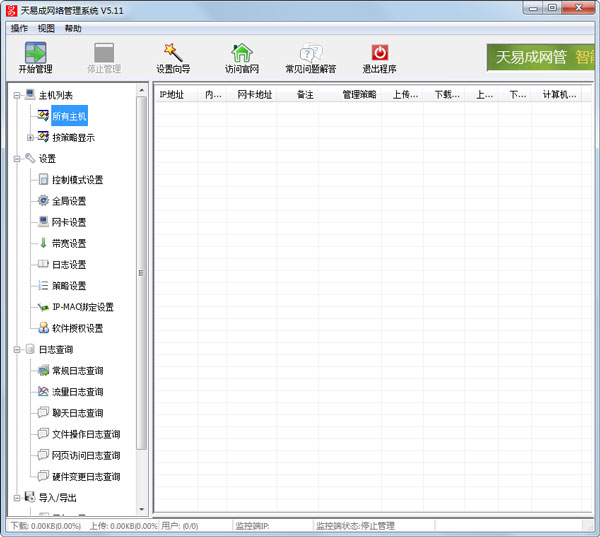
Task: Collapse the 日志查询 section
Action: [17, 350]
